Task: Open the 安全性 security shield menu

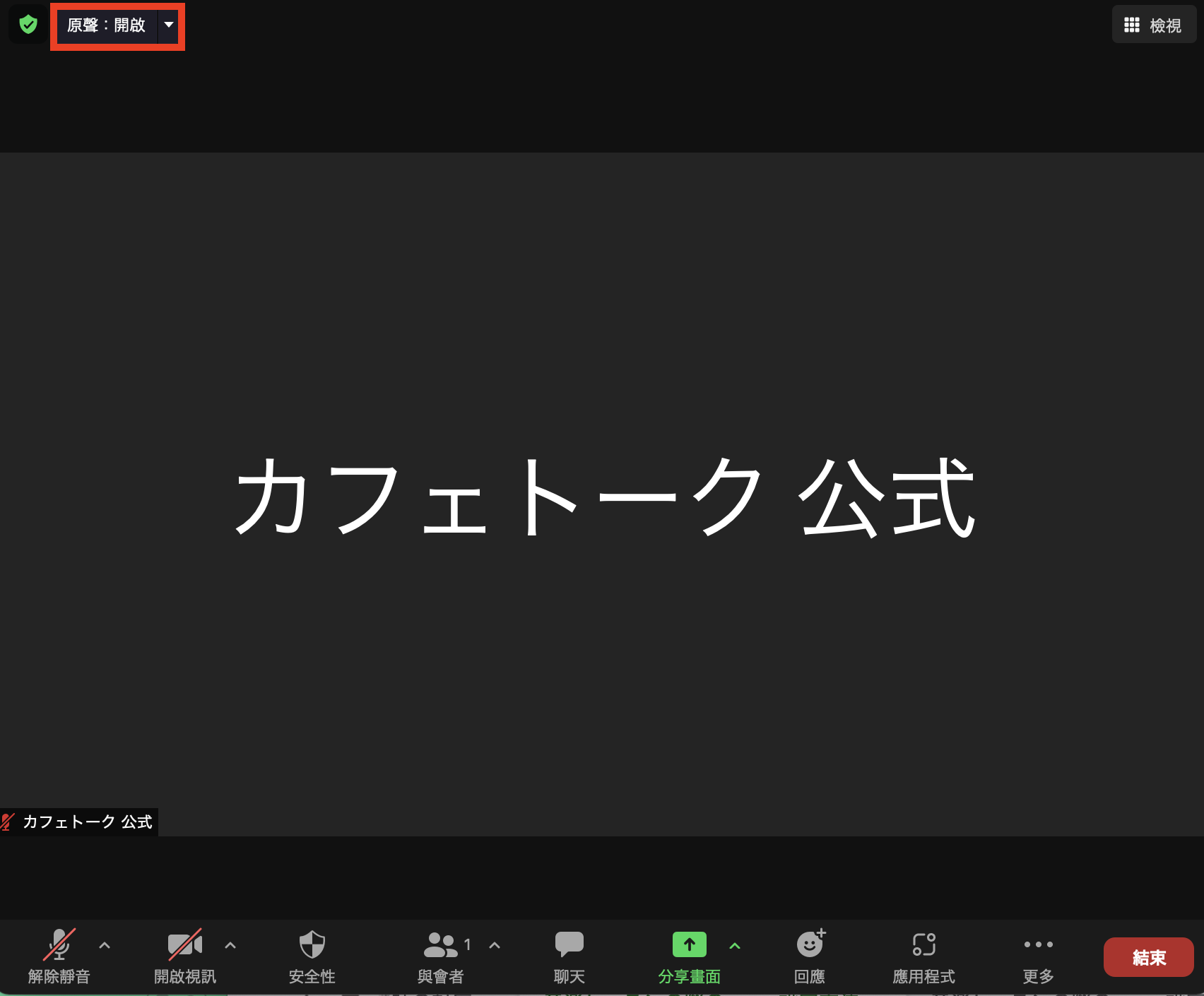Action: point(312,957)
